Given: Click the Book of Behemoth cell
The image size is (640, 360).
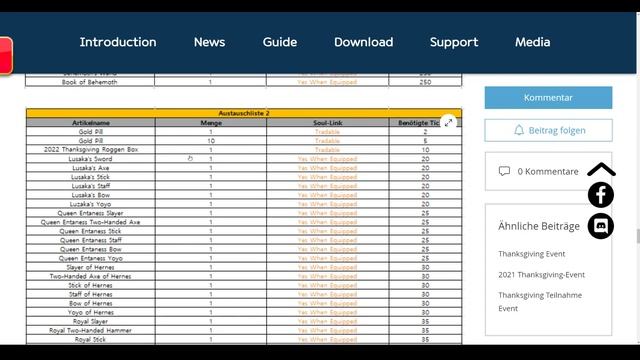Looking at the screenshot, I should click(90, 82).
